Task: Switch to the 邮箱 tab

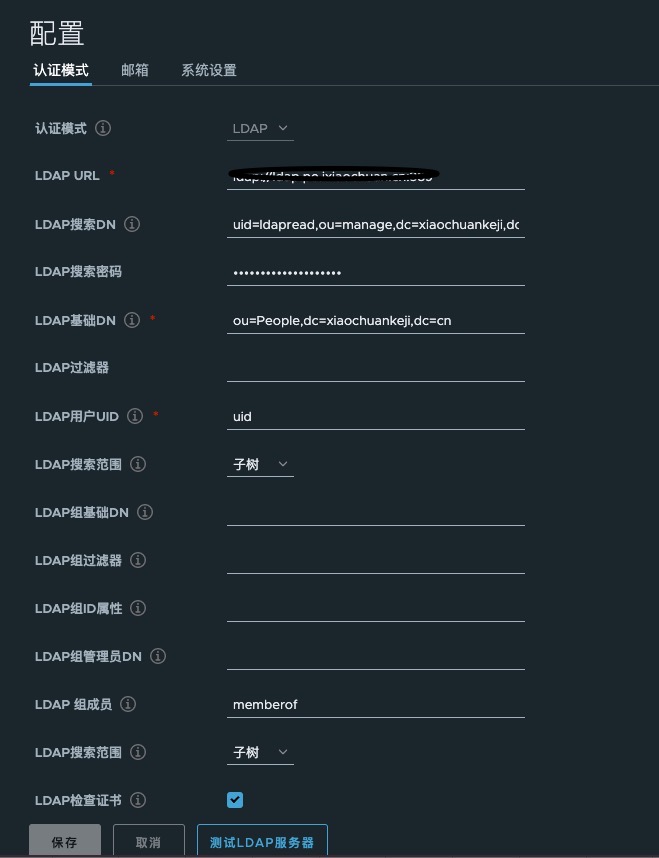Action: 135,70
